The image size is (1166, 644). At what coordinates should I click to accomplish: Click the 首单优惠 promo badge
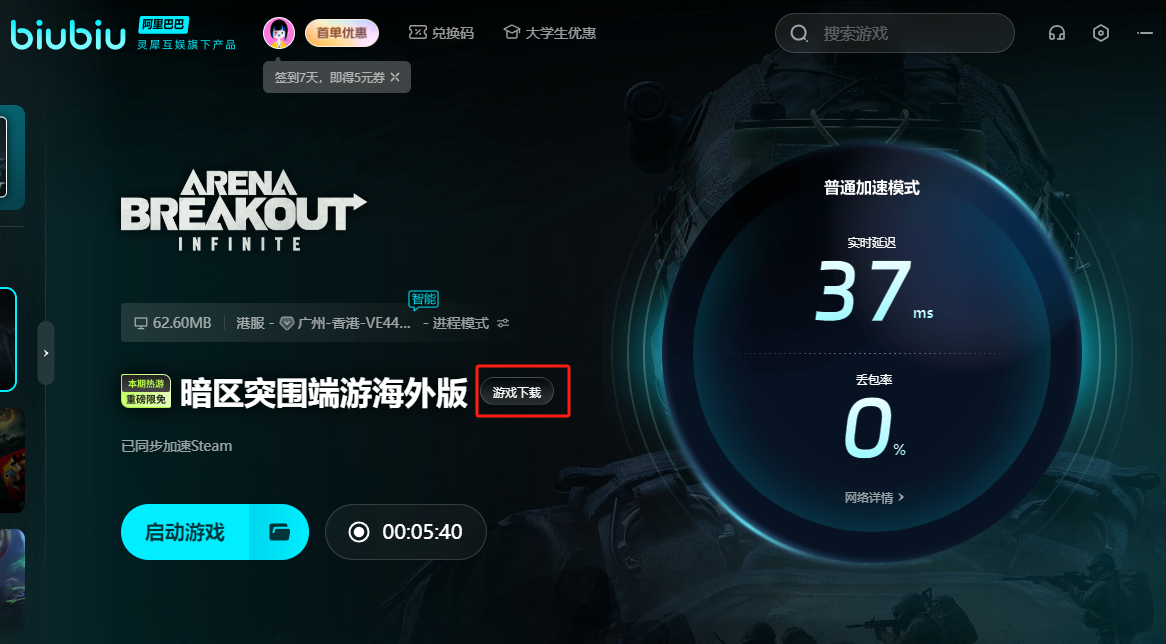point(341,33)
